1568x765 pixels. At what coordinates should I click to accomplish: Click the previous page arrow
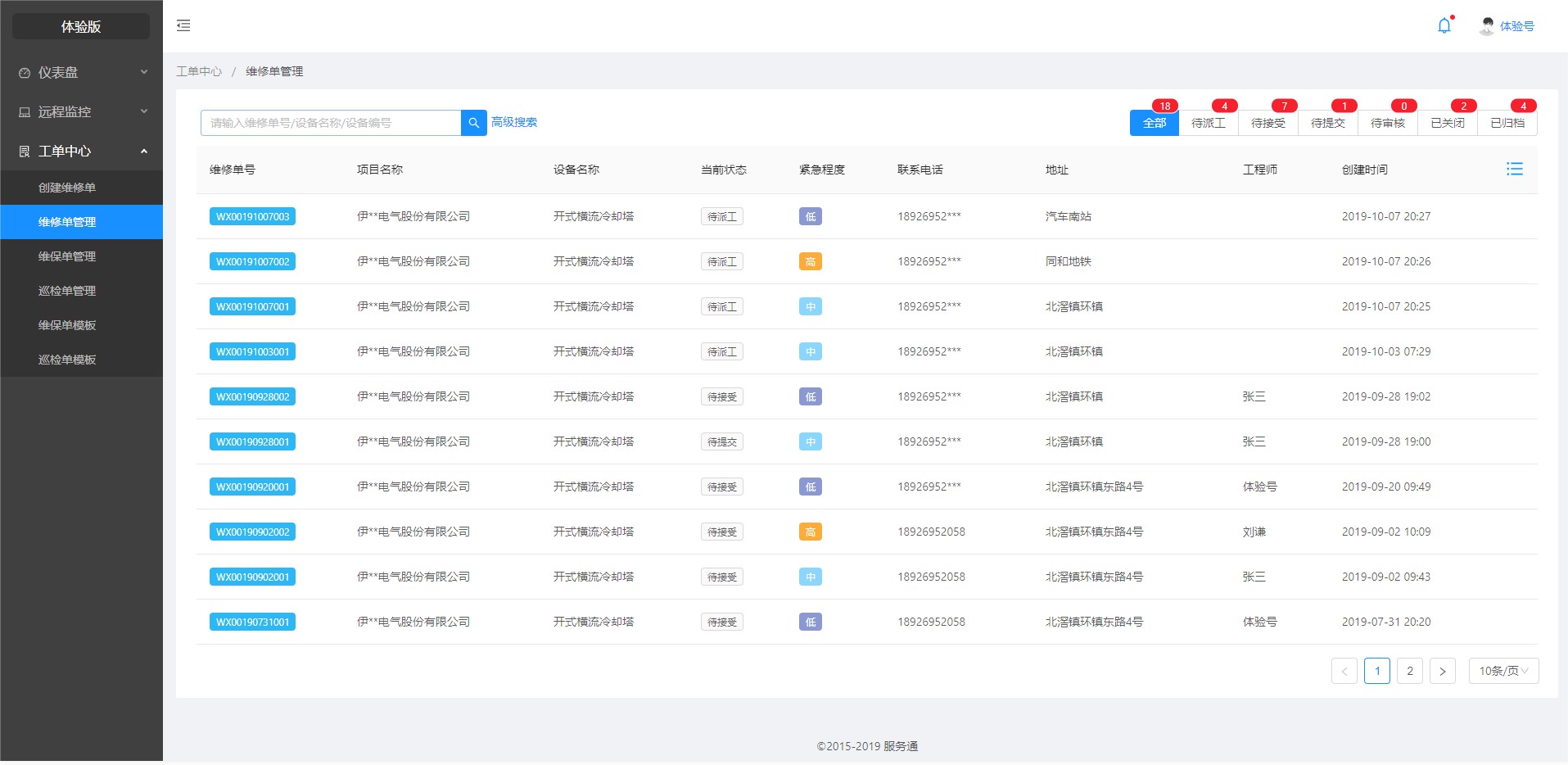pyautogui.click(x=1344, y=671)
